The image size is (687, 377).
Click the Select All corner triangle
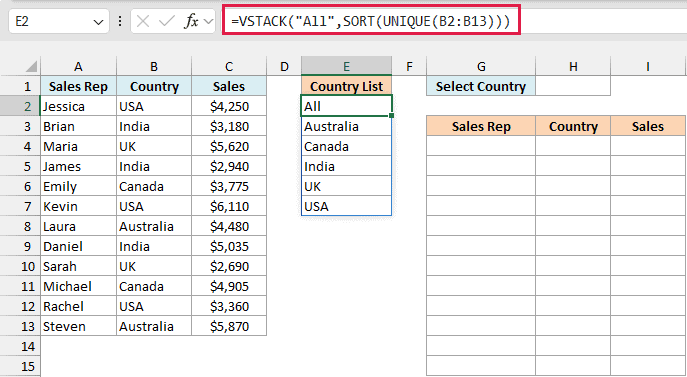(x=31, y=67)
